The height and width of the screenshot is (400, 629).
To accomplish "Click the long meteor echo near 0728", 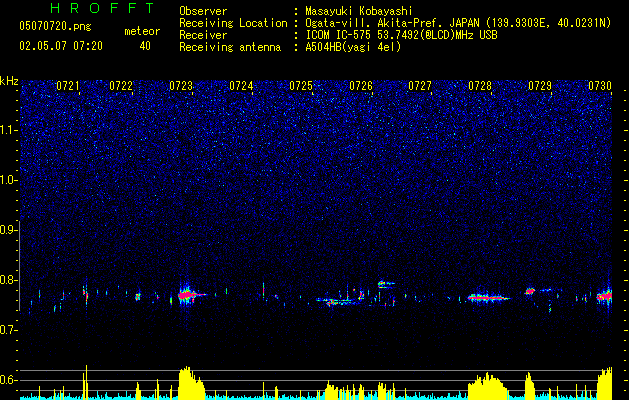I will (488, 298).
